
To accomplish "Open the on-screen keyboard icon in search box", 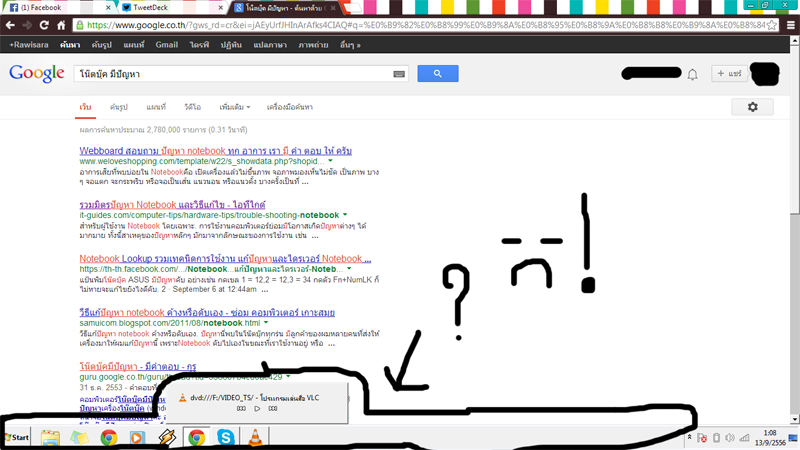I will pyautogui.click(x=399, y=74).
